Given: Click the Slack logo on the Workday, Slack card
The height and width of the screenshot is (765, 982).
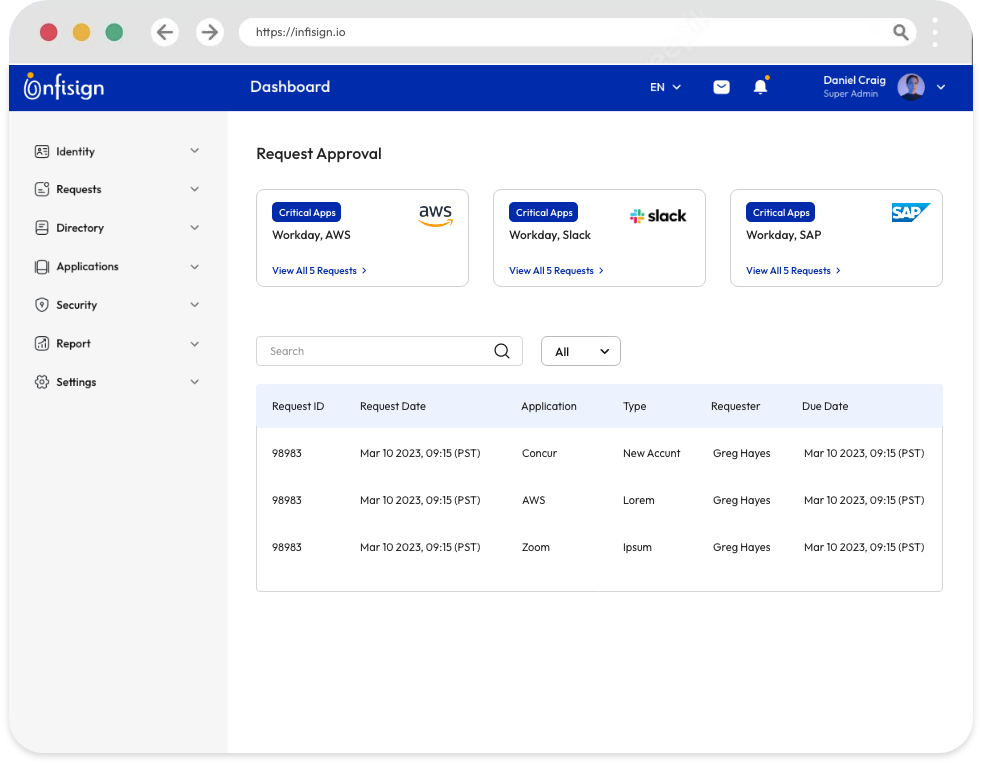Looking at the screenshot, I should point(658,215).
